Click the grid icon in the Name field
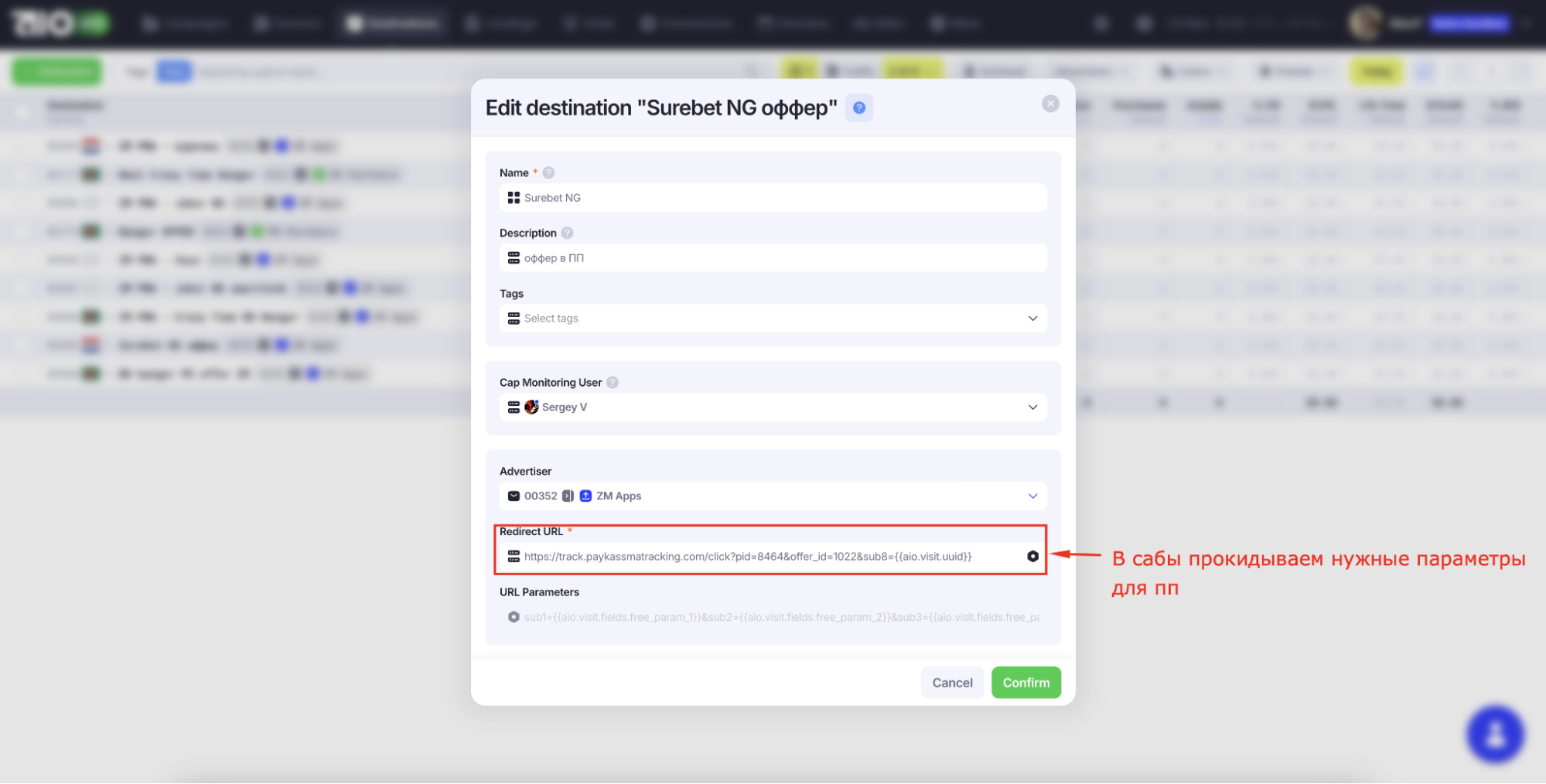The image size is (1546, 784). [x=514, y=198]
